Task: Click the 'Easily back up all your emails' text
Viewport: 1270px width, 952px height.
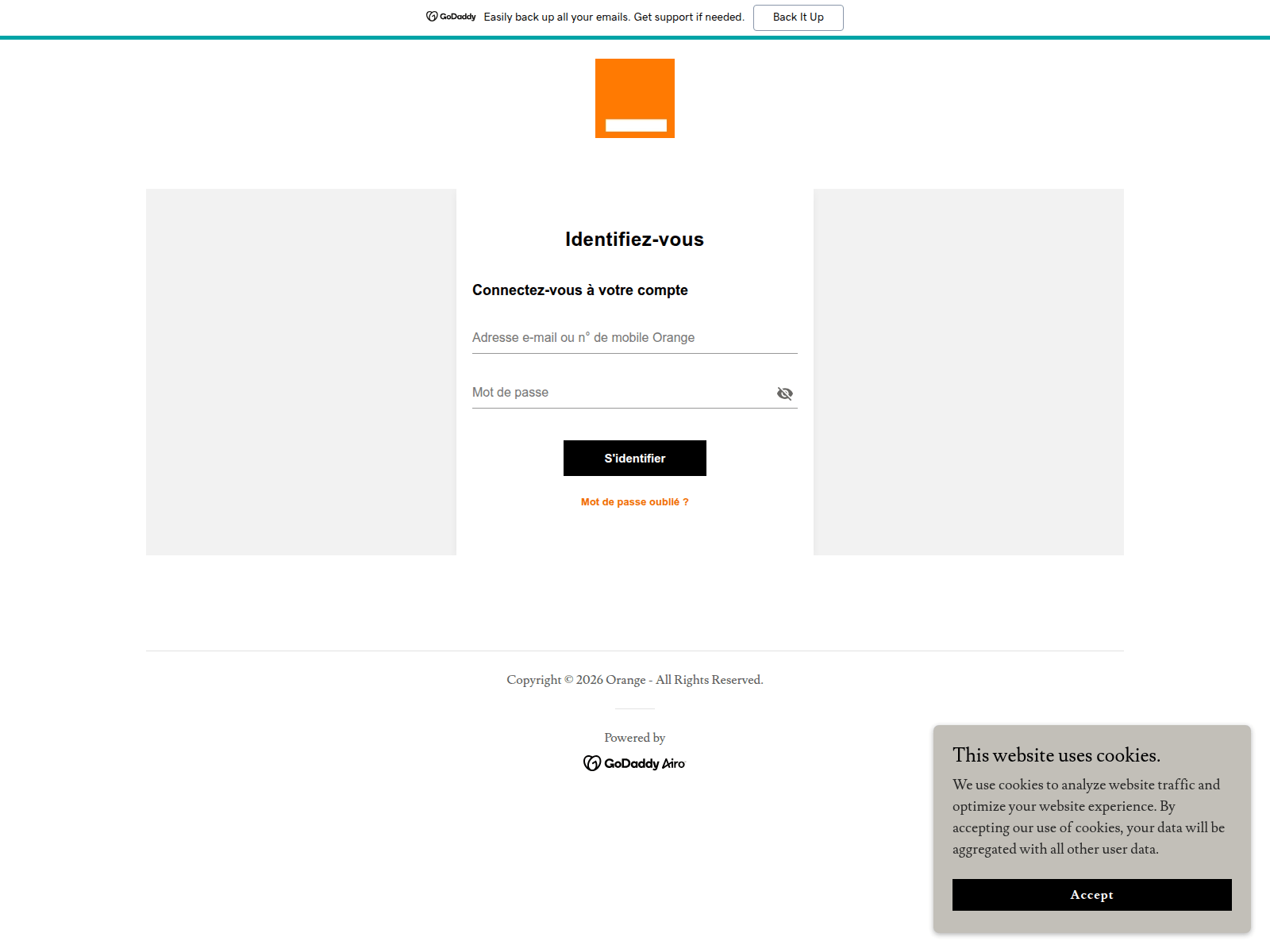Action: [614, 17]
